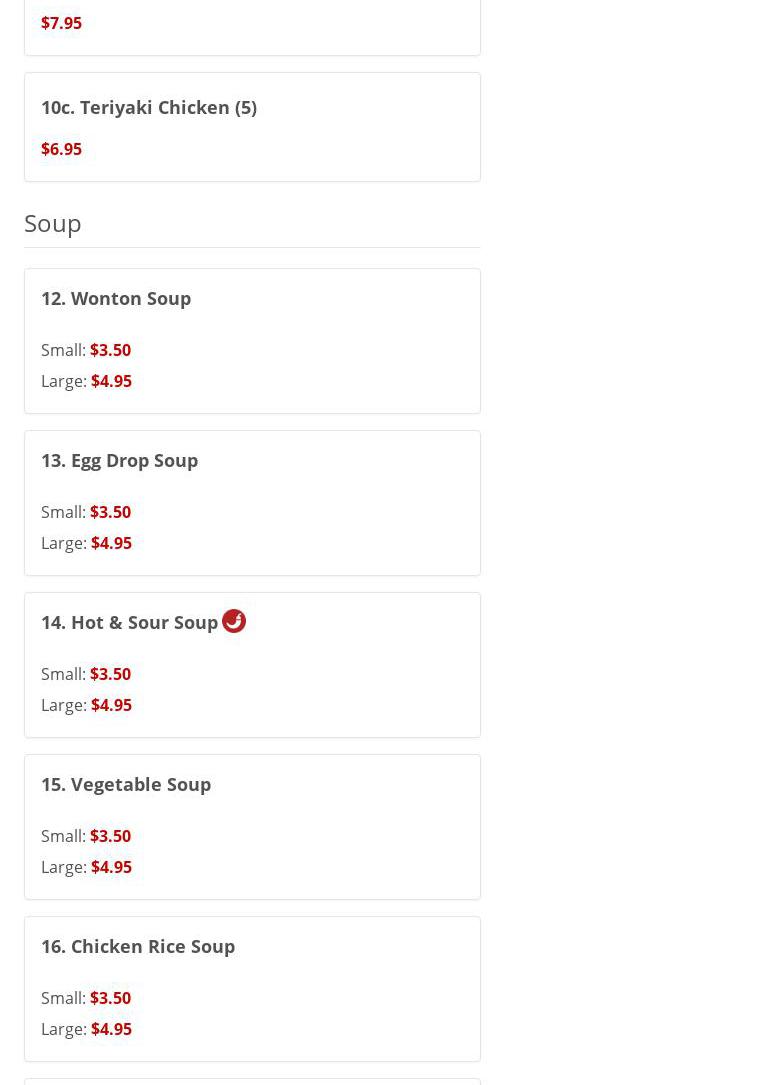Choose Large $4.95 Wonton Soup
Screen dimensions: 770x1085
coord(86,381)
